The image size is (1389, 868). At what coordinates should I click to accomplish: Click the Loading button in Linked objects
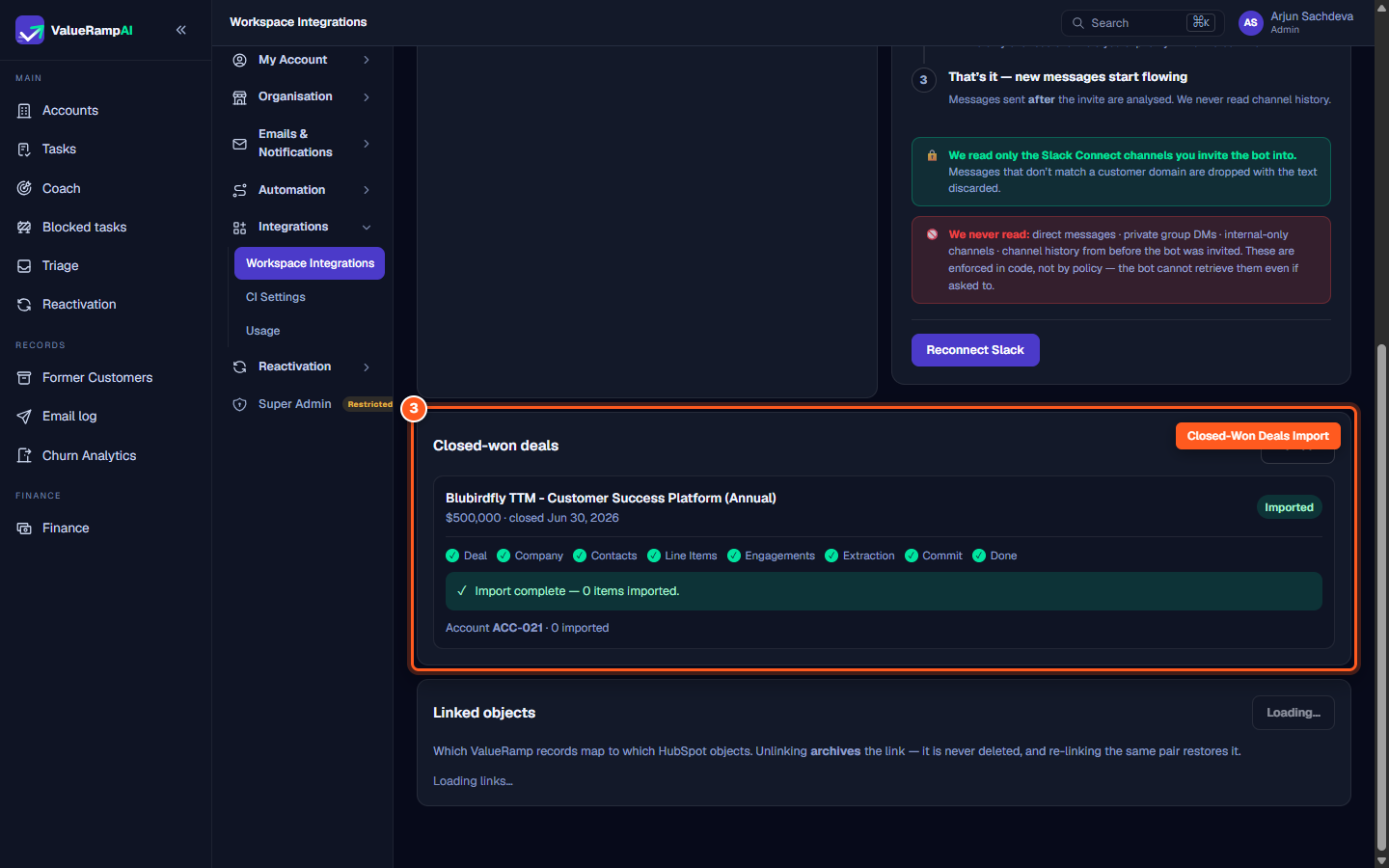click(1294, 713)
